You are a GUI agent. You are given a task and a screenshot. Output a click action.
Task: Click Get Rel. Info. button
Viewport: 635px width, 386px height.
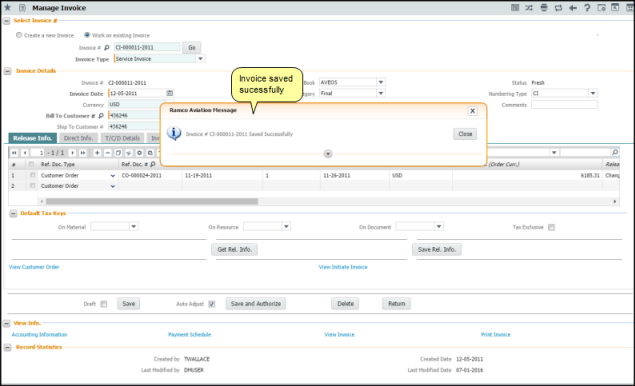click(x=234, y=250)
